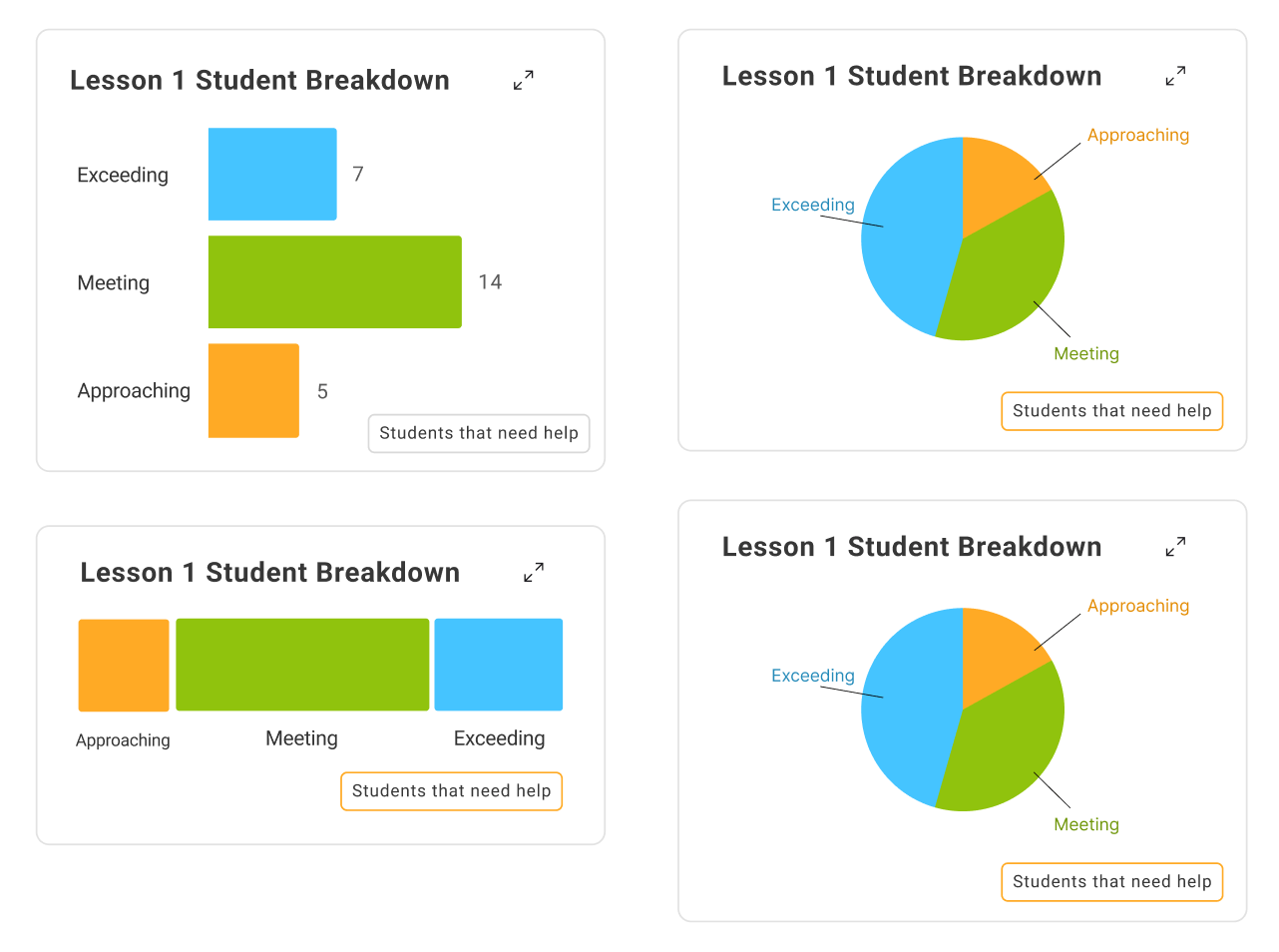Expand the upper pie chart card
The image size is (1279, 952).
[x=1175, y=76]
